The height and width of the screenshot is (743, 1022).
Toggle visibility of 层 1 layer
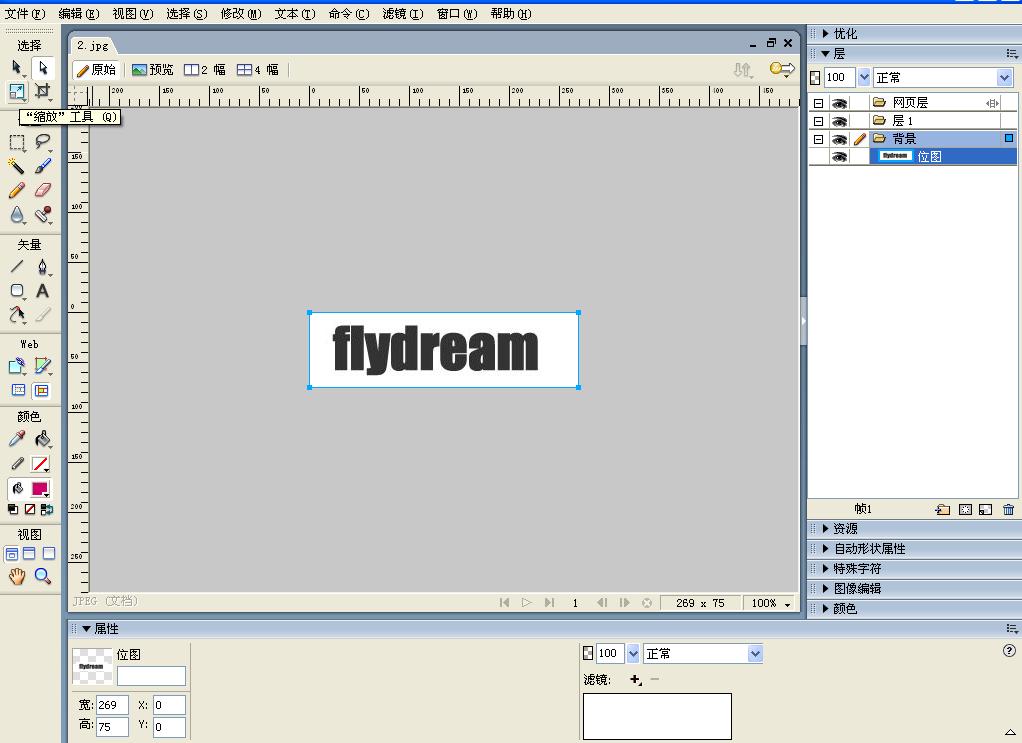(839, 121)
